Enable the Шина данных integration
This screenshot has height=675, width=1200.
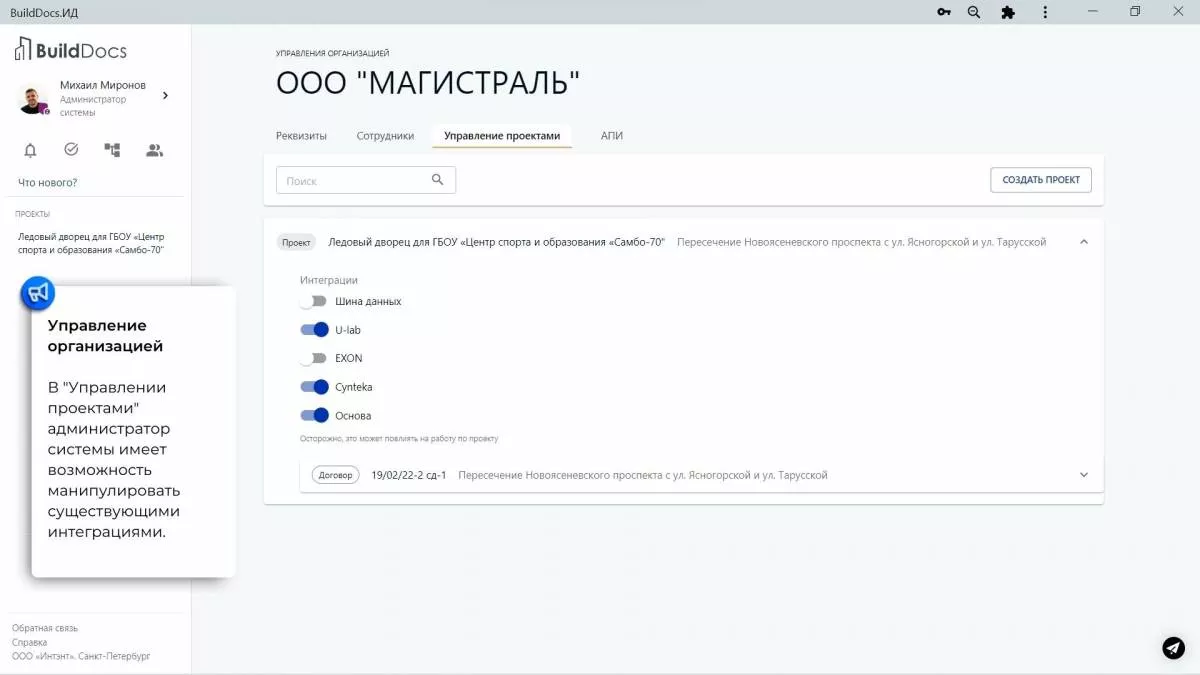(x=313, y=300)
